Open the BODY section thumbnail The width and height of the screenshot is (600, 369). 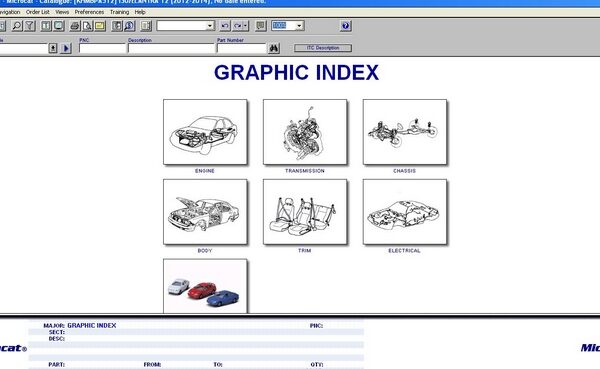(205, 212)
